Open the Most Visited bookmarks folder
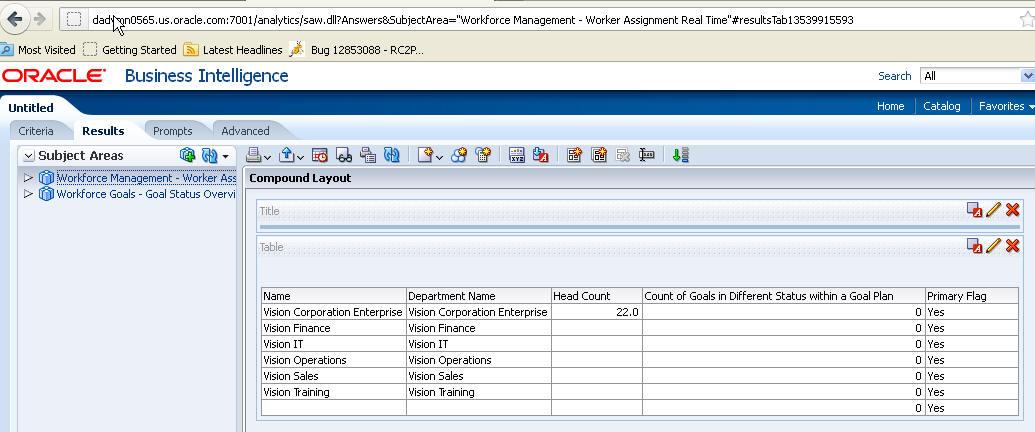Screen dimensions: 1035x432 click(38, 50)
